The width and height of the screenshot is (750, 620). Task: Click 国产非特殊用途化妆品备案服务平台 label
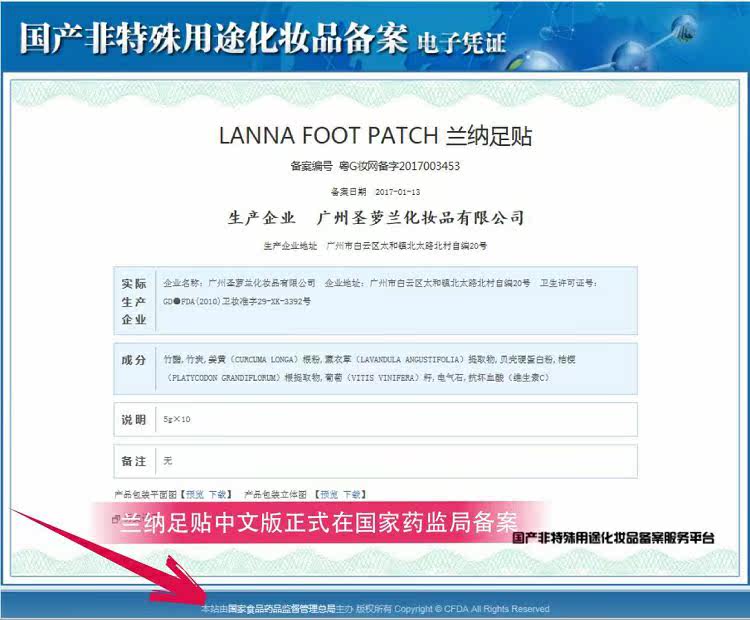(x=613, y=538)
